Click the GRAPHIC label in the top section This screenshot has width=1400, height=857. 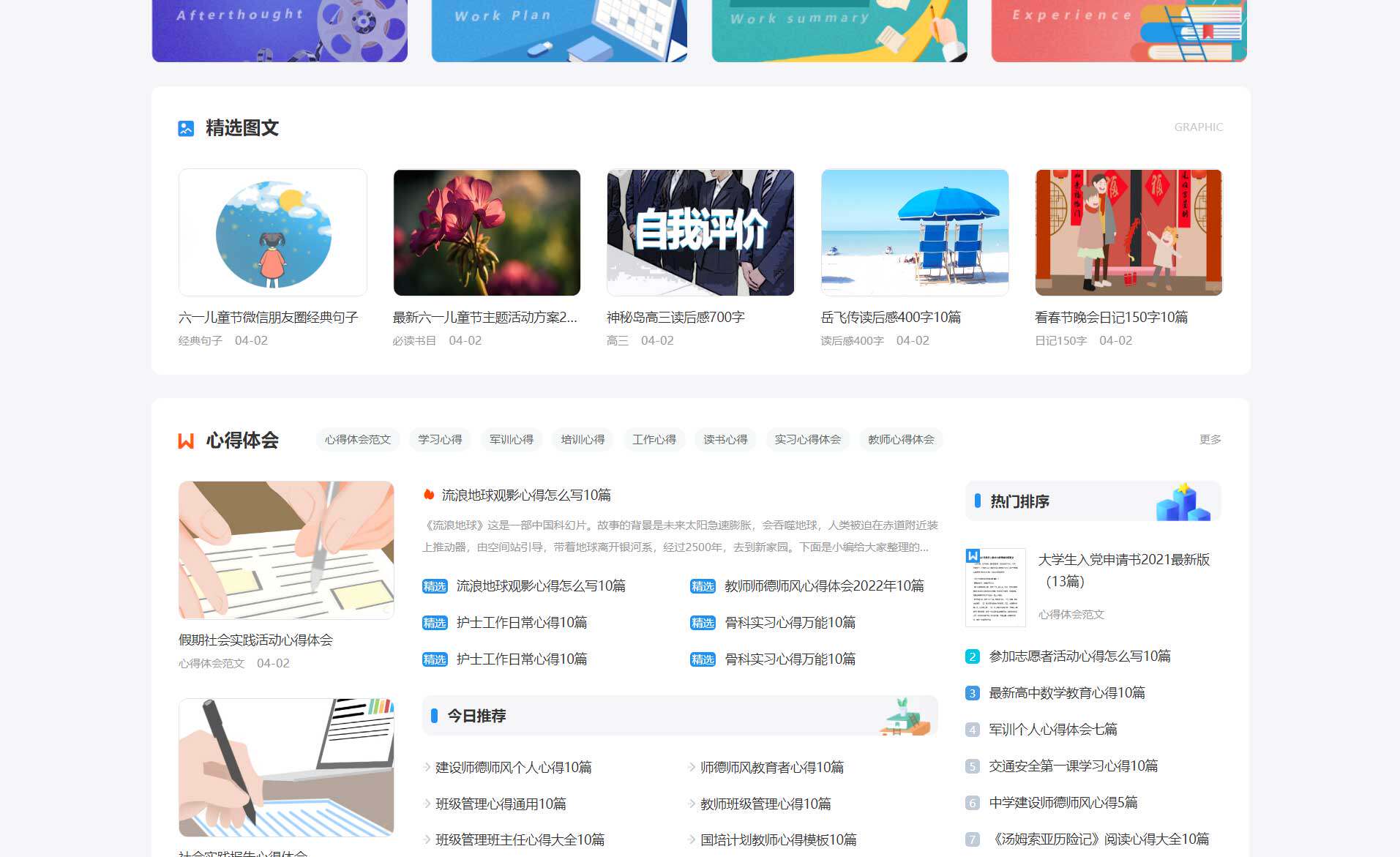click(1198, 127)
